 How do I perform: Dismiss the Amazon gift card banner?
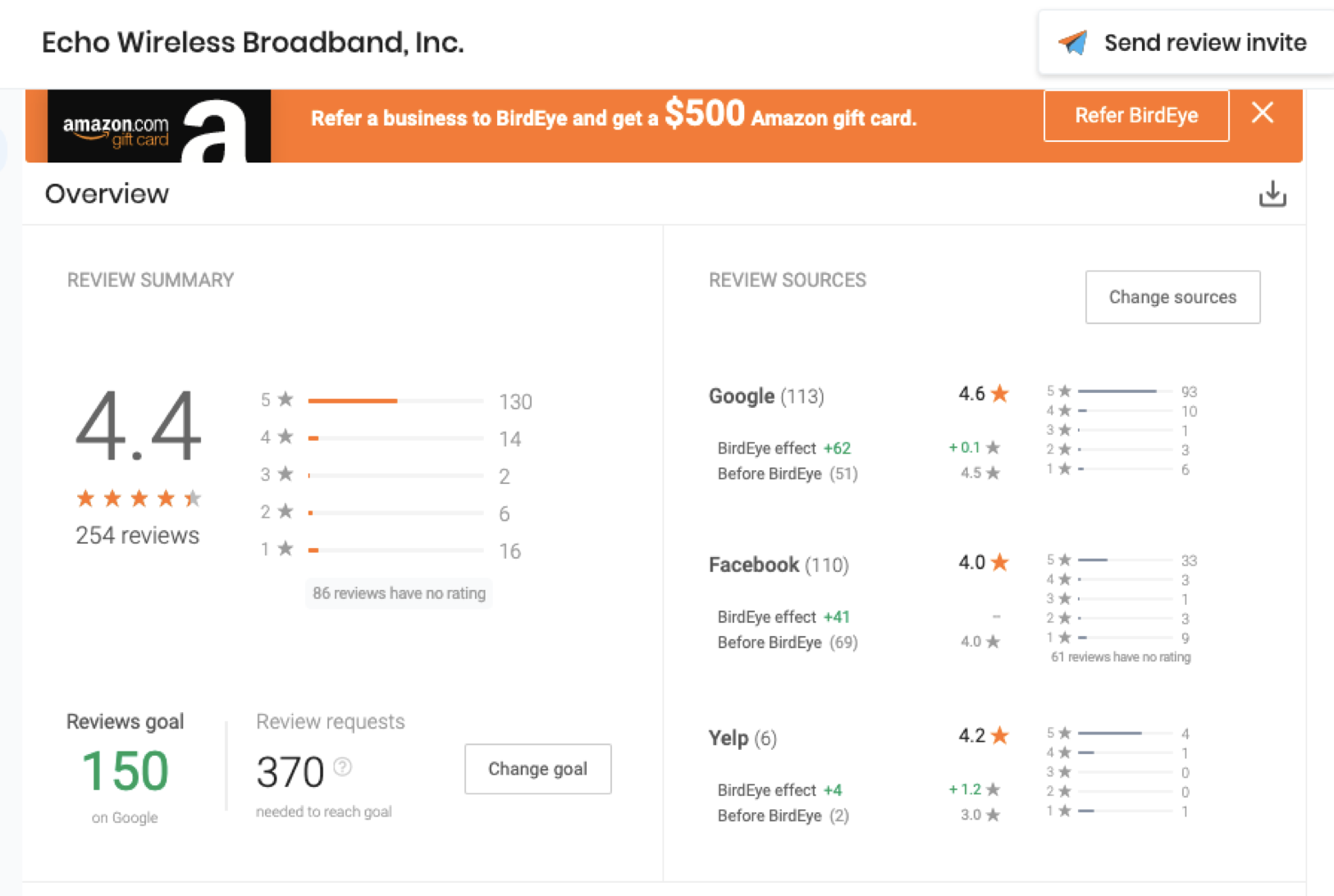coord(1262,113)
